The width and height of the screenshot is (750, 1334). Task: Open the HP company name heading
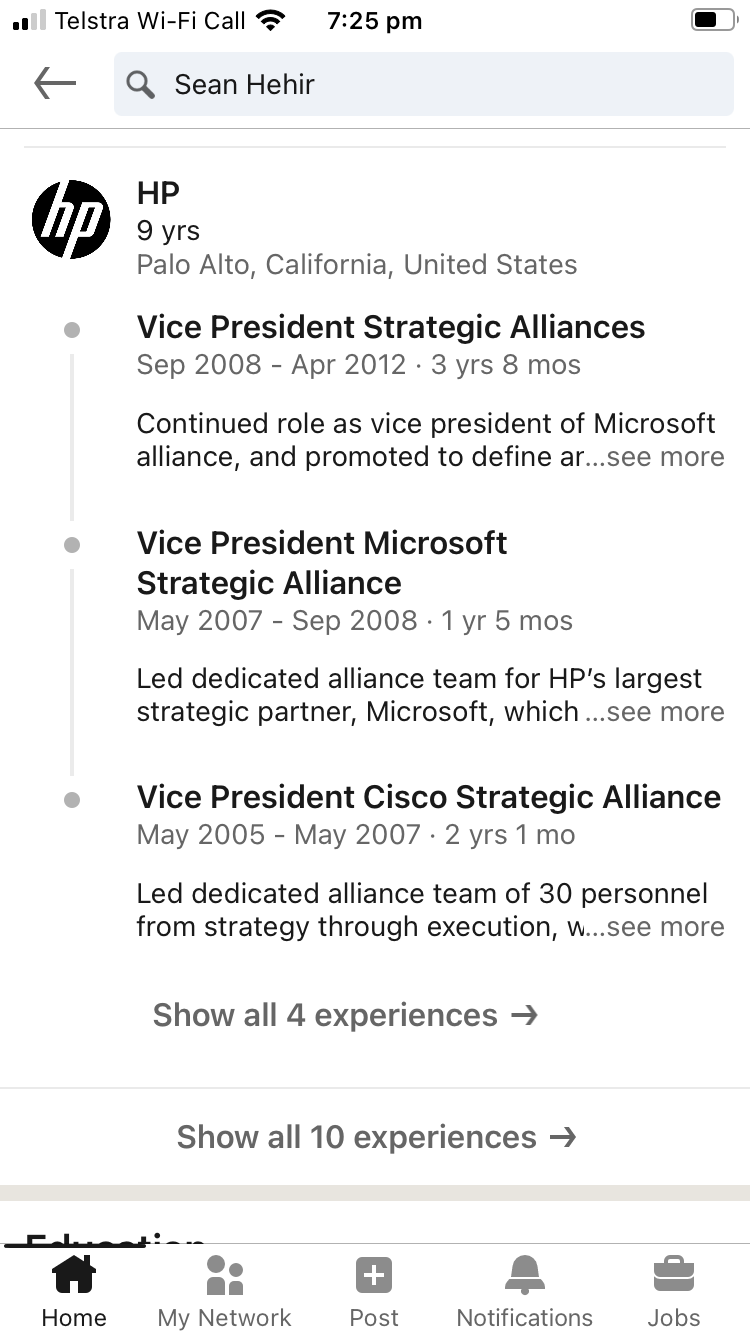tap(158, 192)
